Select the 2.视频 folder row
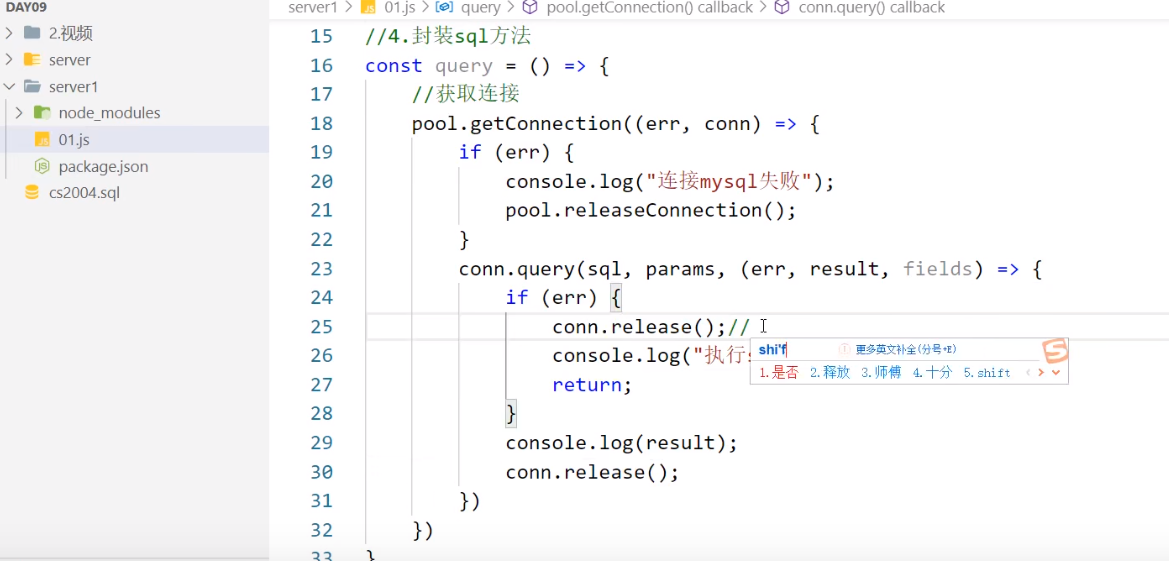Image resolution: width=1169 pixels, height=561 pixels. point(134,33)
